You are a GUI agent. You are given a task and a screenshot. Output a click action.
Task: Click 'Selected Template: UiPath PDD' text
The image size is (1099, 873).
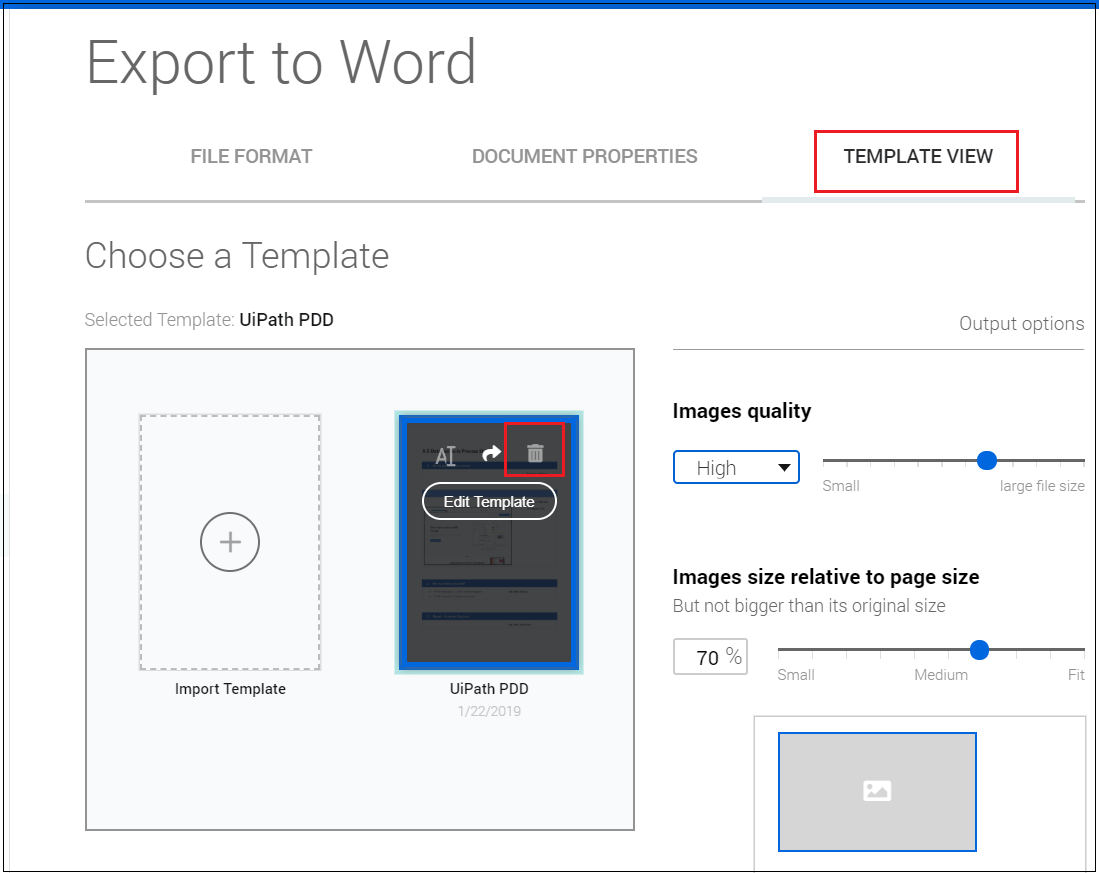(x=209, y=319)
